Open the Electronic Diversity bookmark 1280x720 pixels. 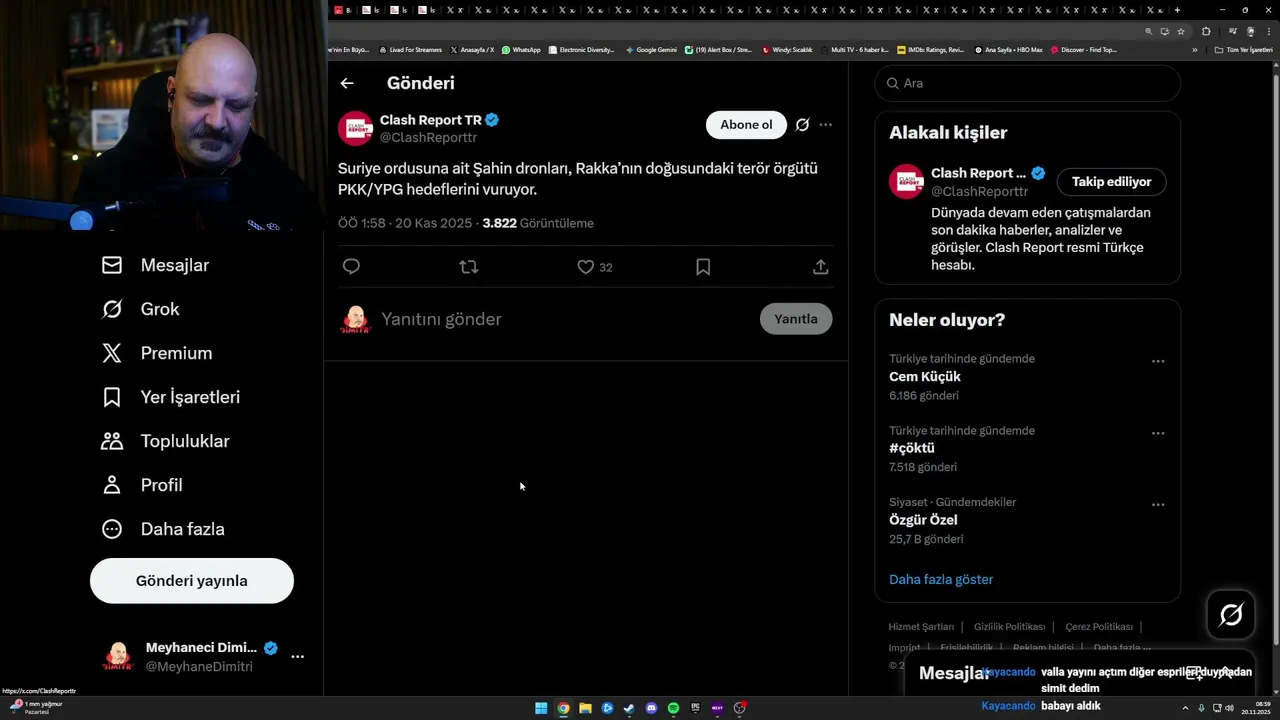click(x=581, y=50)
